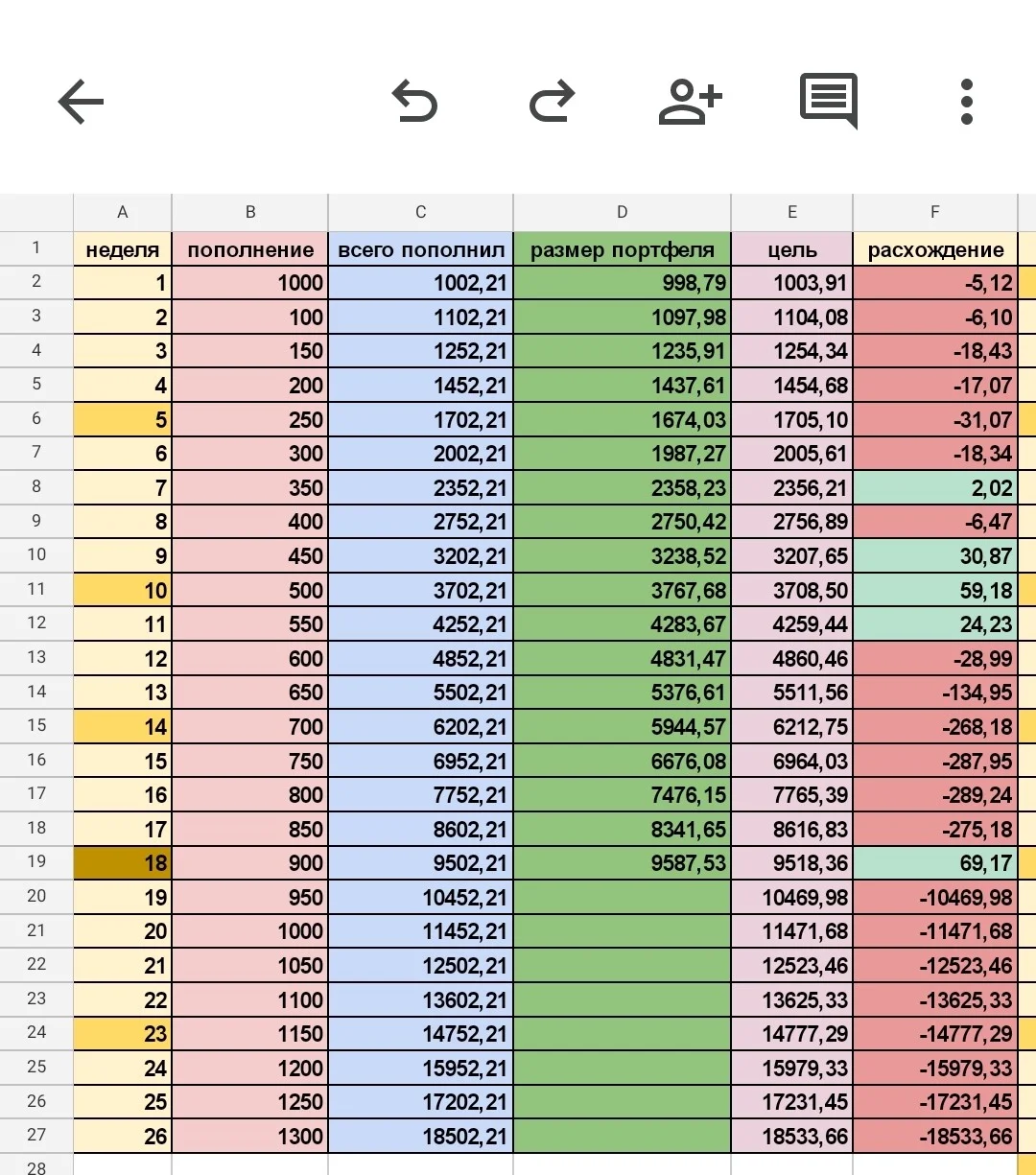Select the 'пополнение' header cell
Viewport: 1036px width, 1175px height.
[x=250, y=249]
